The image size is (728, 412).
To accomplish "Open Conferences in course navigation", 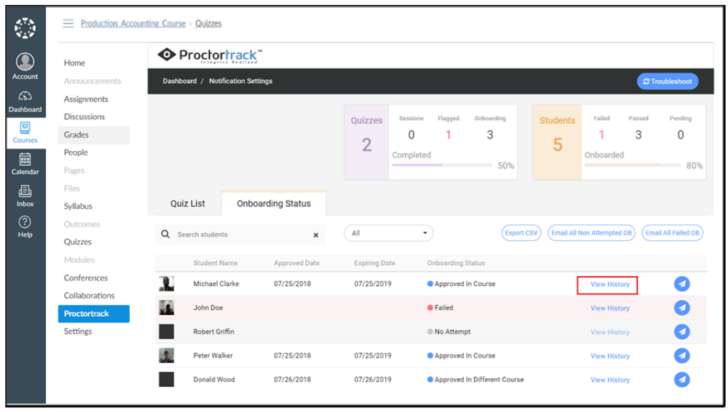I will tap(85, 278).
